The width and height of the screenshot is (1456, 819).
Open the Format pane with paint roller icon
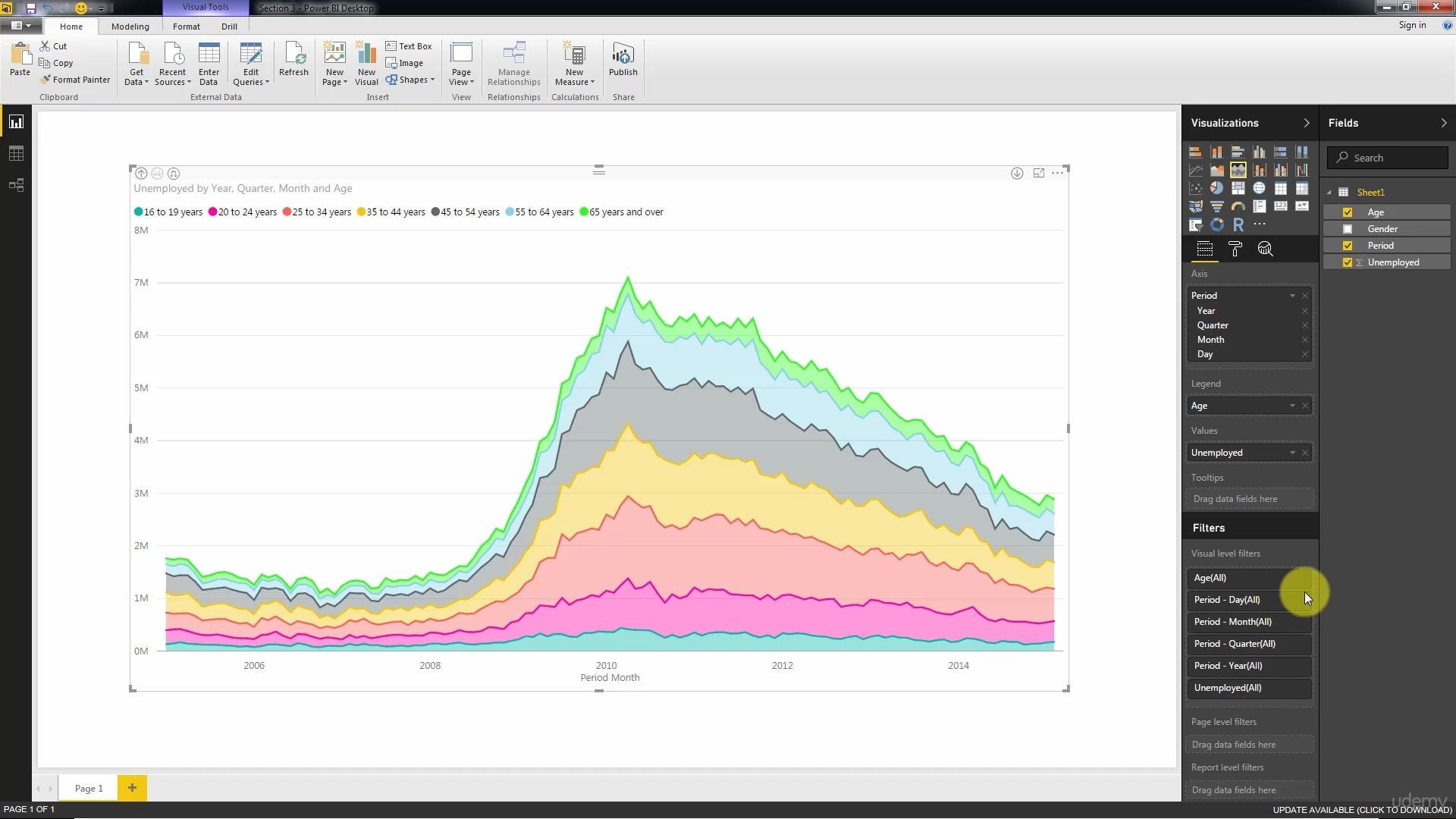(1235, 249)
